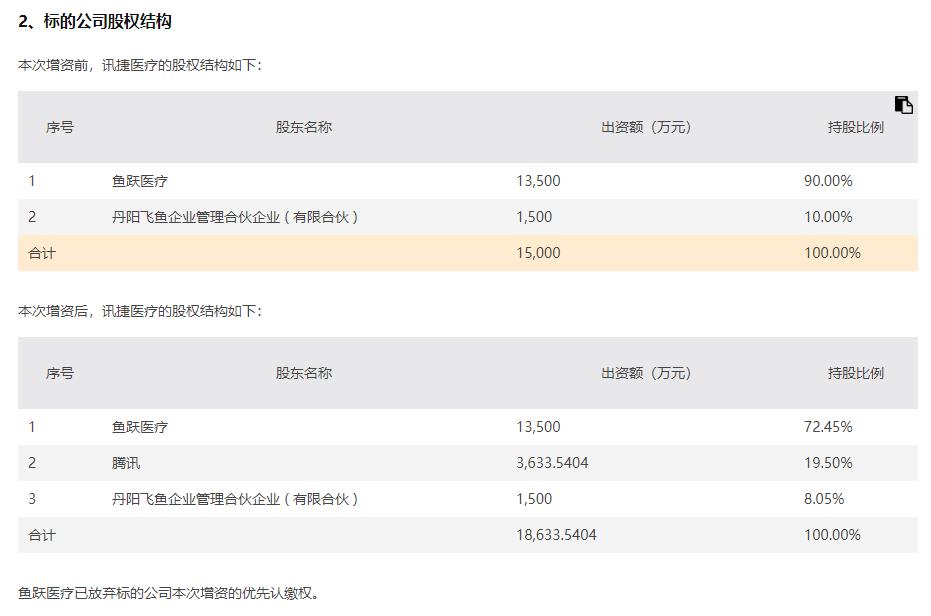The image size is (931, 616).
Task: Click the sentence starting with 本次增资后
Action: (x=140, y=311)
